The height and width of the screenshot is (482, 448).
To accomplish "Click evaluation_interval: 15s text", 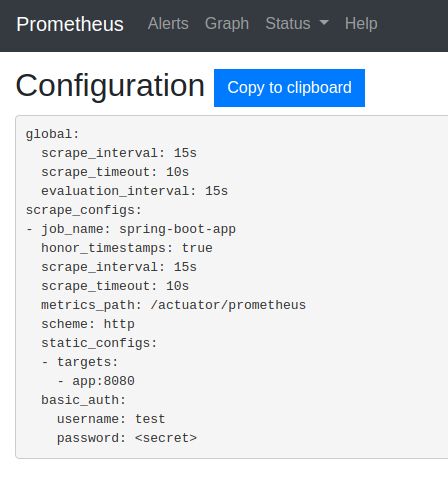I will click(x=134, y=191).
